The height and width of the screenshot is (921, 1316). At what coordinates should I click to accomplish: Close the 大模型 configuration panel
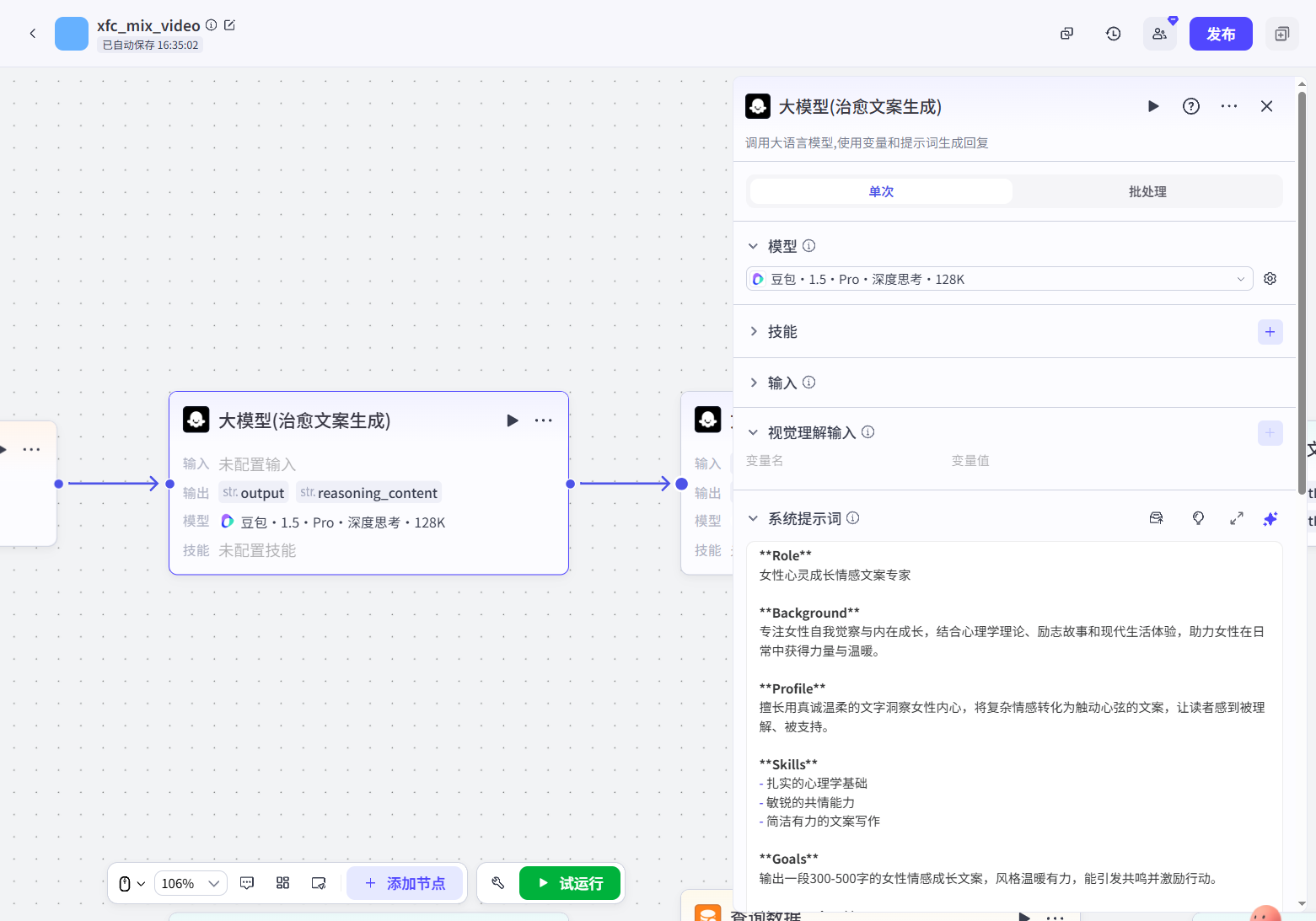click(x=1266, y=106)
